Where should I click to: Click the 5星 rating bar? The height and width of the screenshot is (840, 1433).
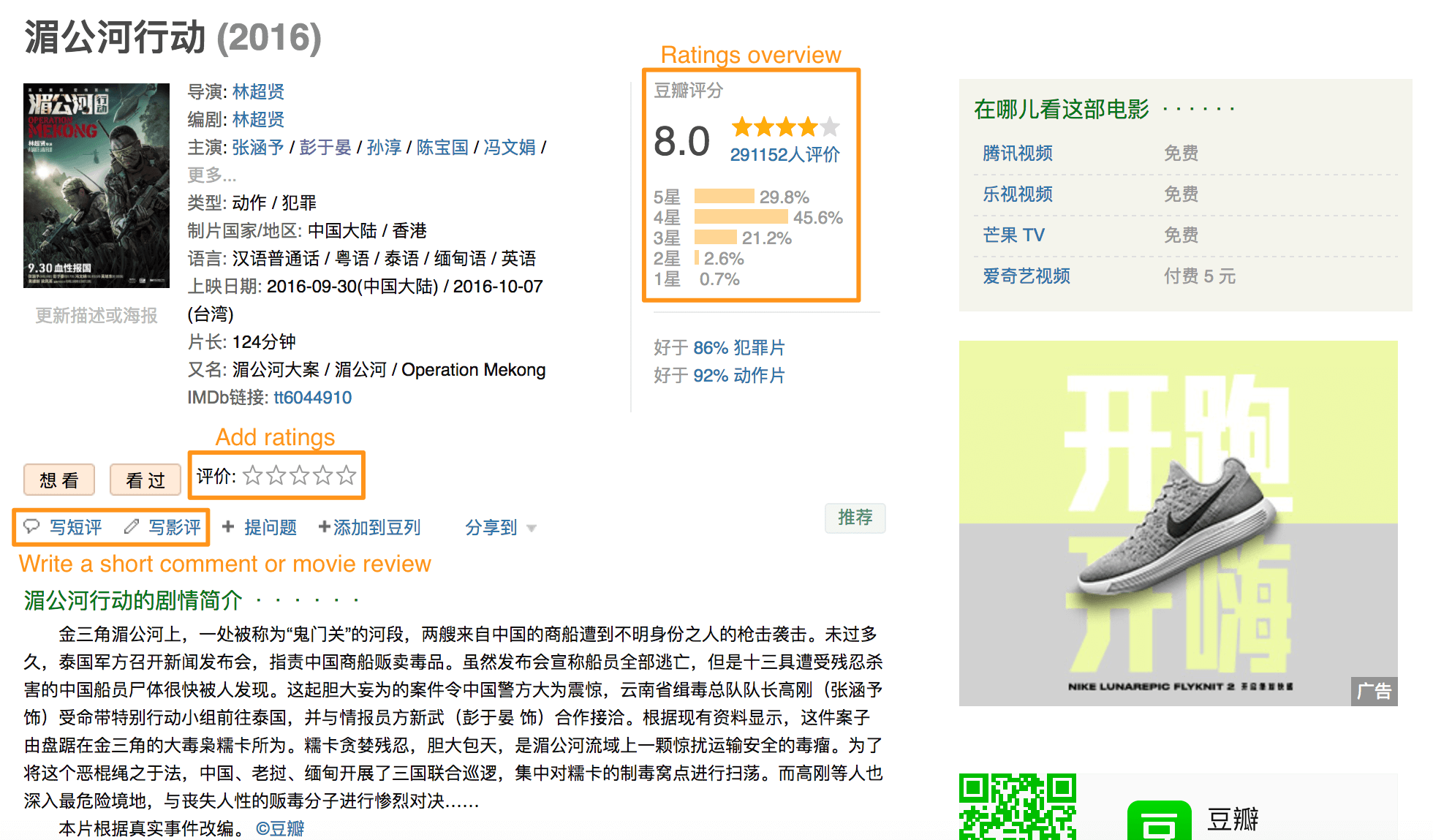click(x=724, y=196)
